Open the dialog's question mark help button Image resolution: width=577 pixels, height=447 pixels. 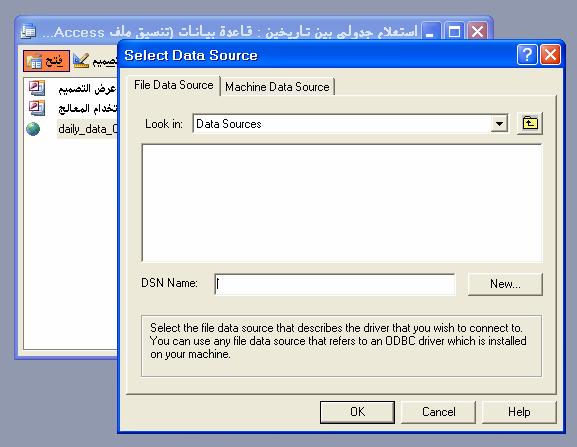(527, 55)
